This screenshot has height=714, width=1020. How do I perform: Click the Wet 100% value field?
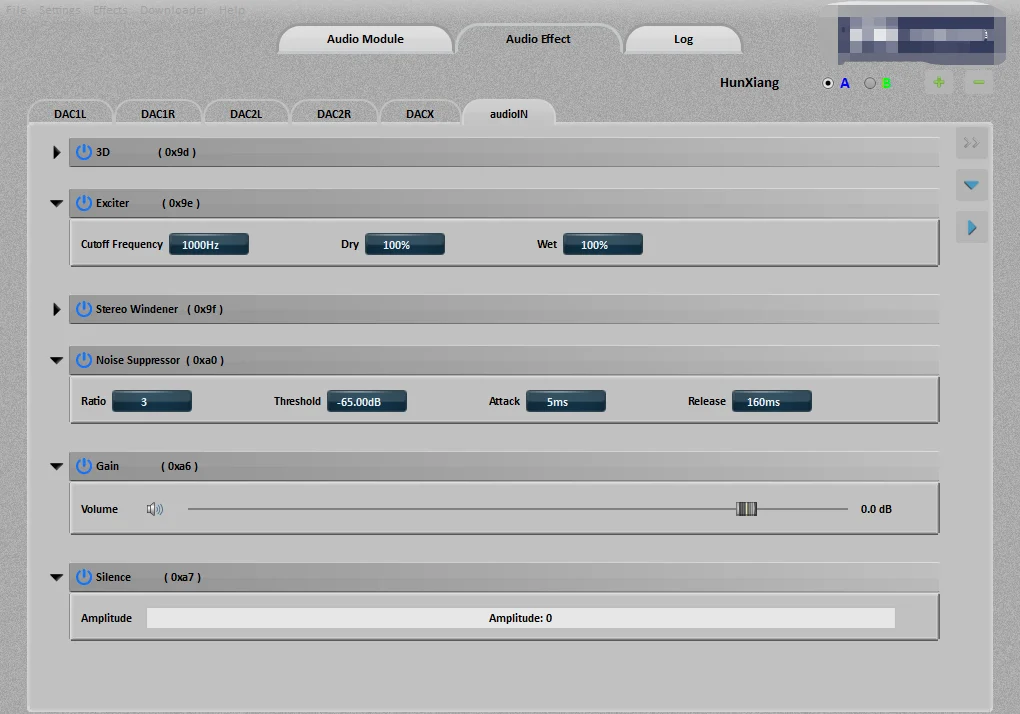click(x=602, y=245)
